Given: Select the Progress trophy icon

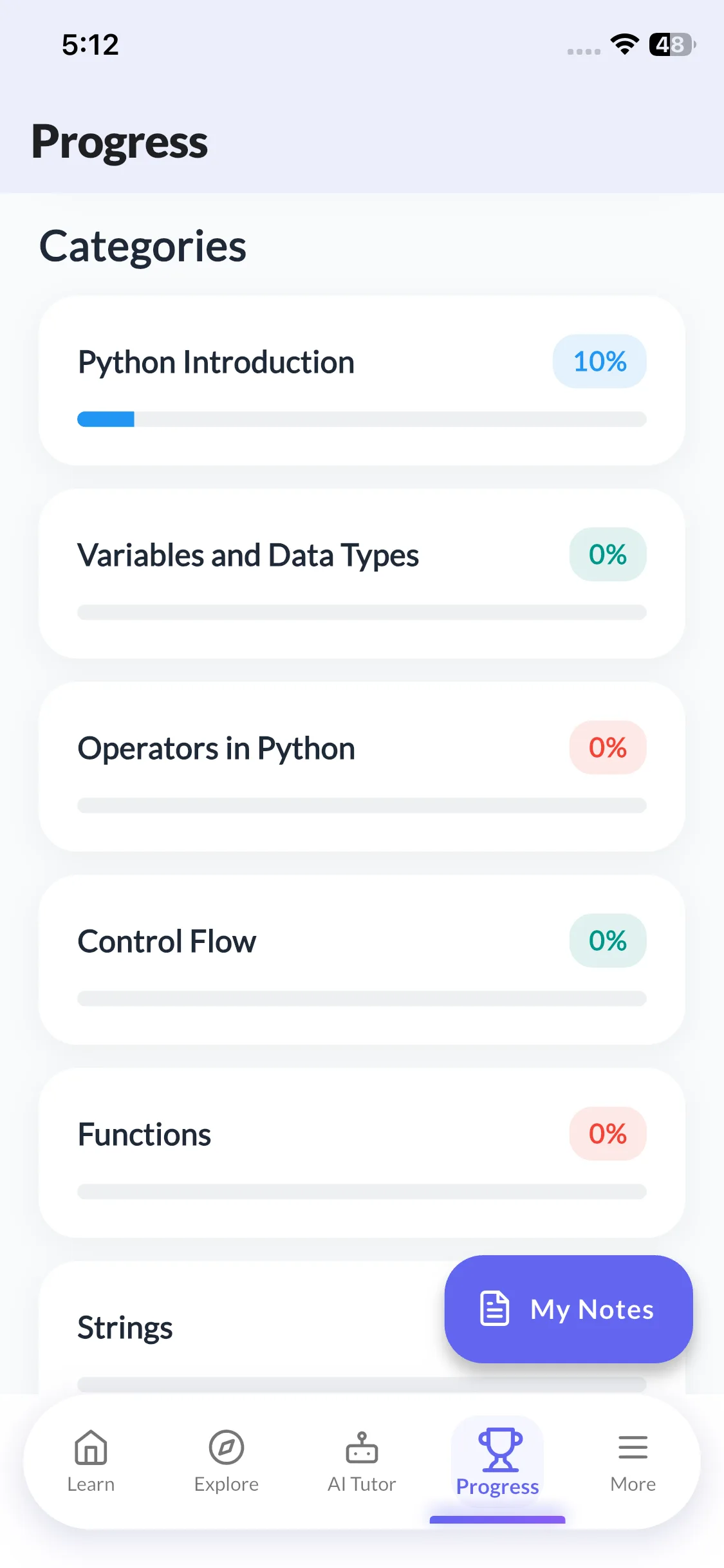Looking at the screenshot, I should (499, 1450).
